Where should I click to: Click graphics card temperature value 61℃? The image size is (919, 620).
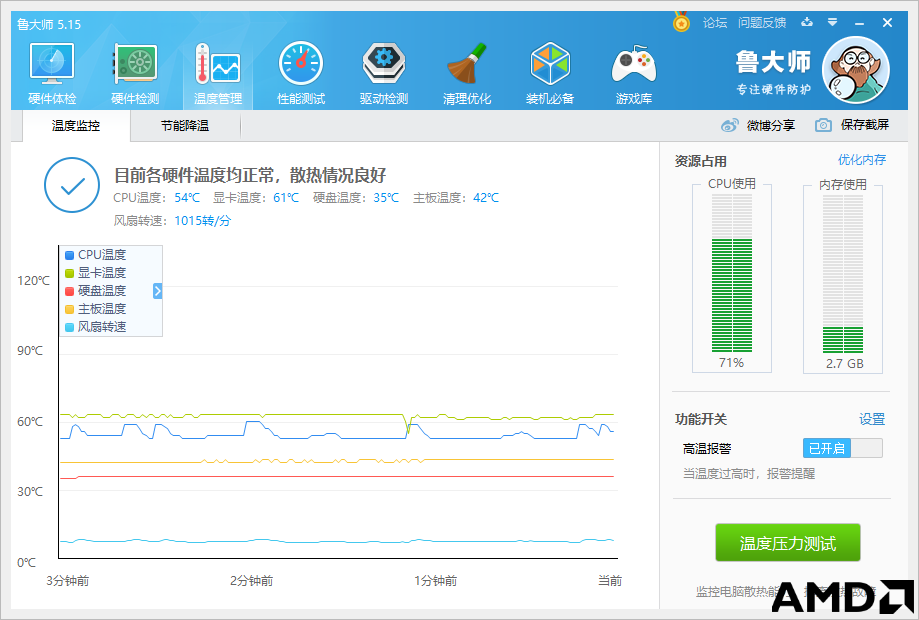pyautogui.click(x=286, y=198)
